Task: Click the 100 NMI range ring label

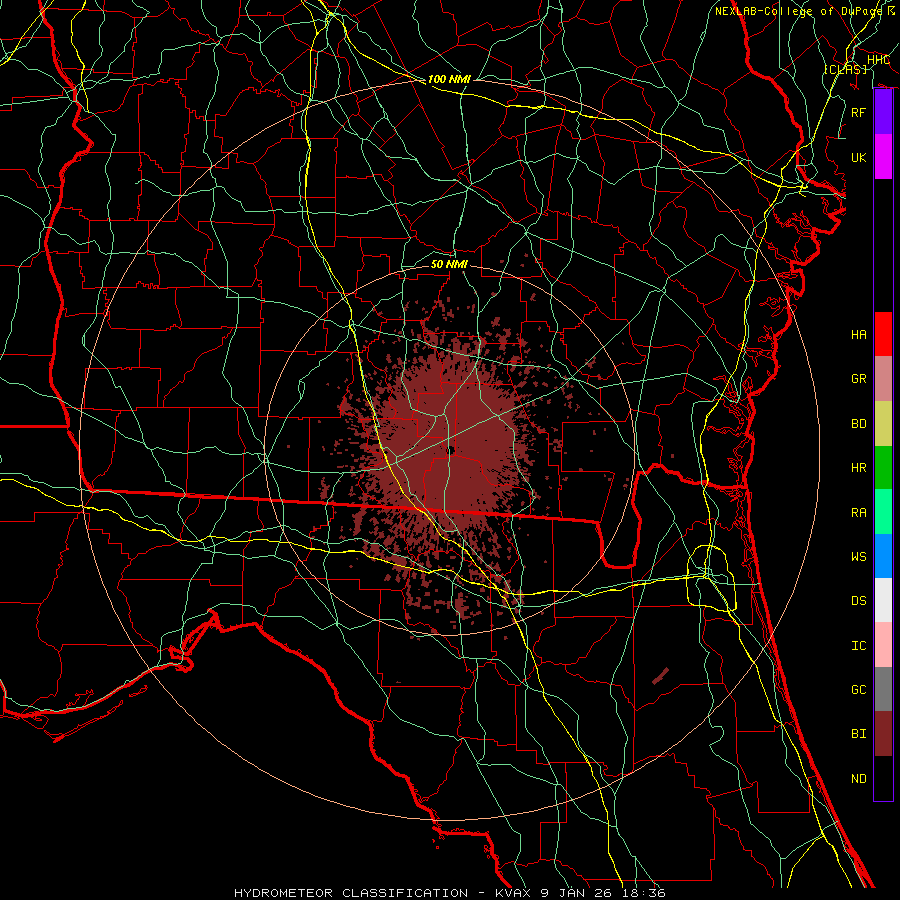Action: 449,79
